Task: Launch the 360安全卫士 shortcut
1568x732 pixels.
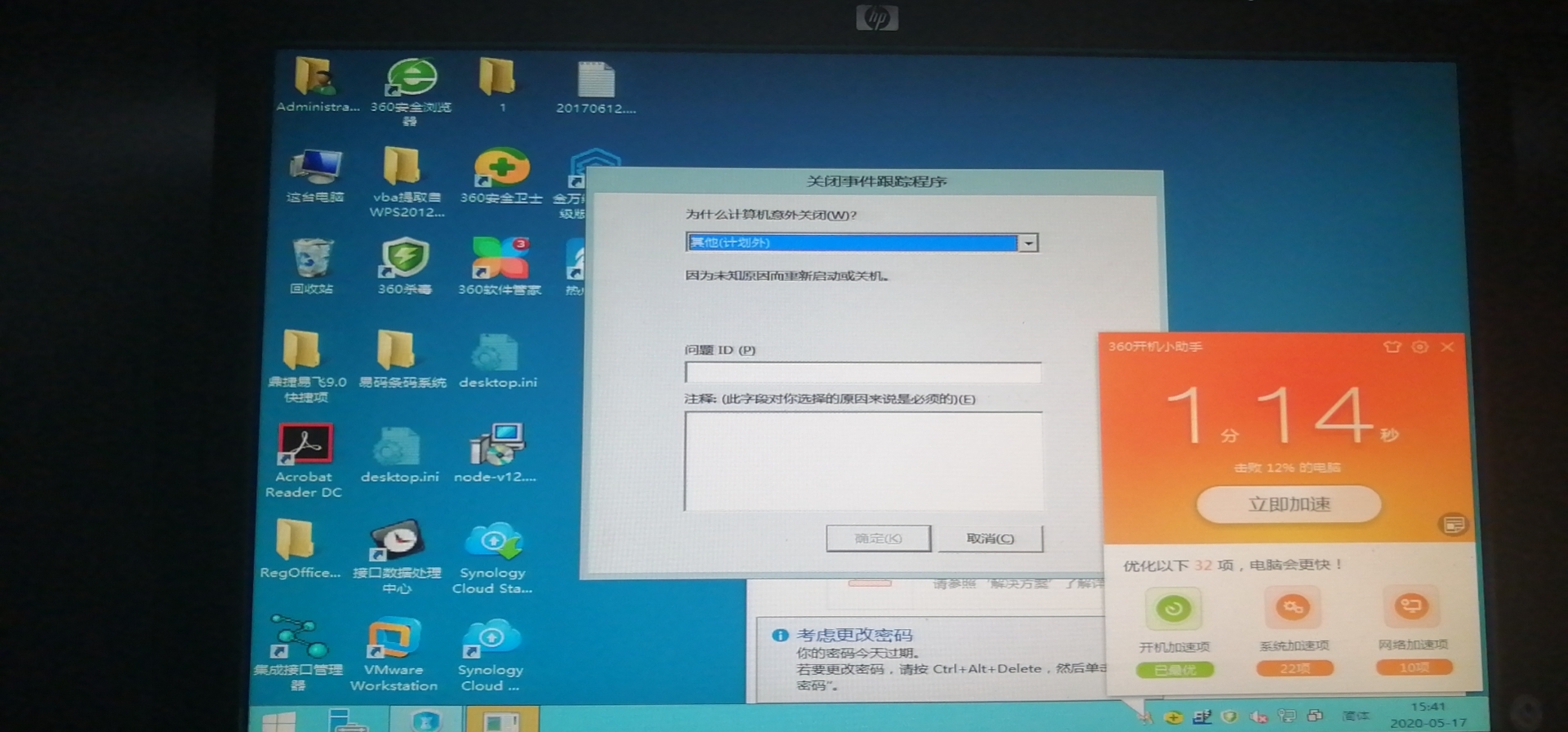Action: (x=501, y=176)
